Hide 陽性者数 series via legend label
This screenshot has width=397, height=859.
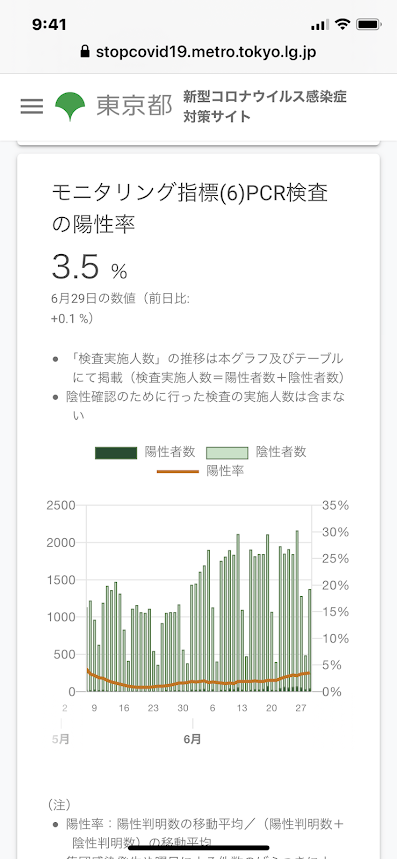tap(170, 452)
